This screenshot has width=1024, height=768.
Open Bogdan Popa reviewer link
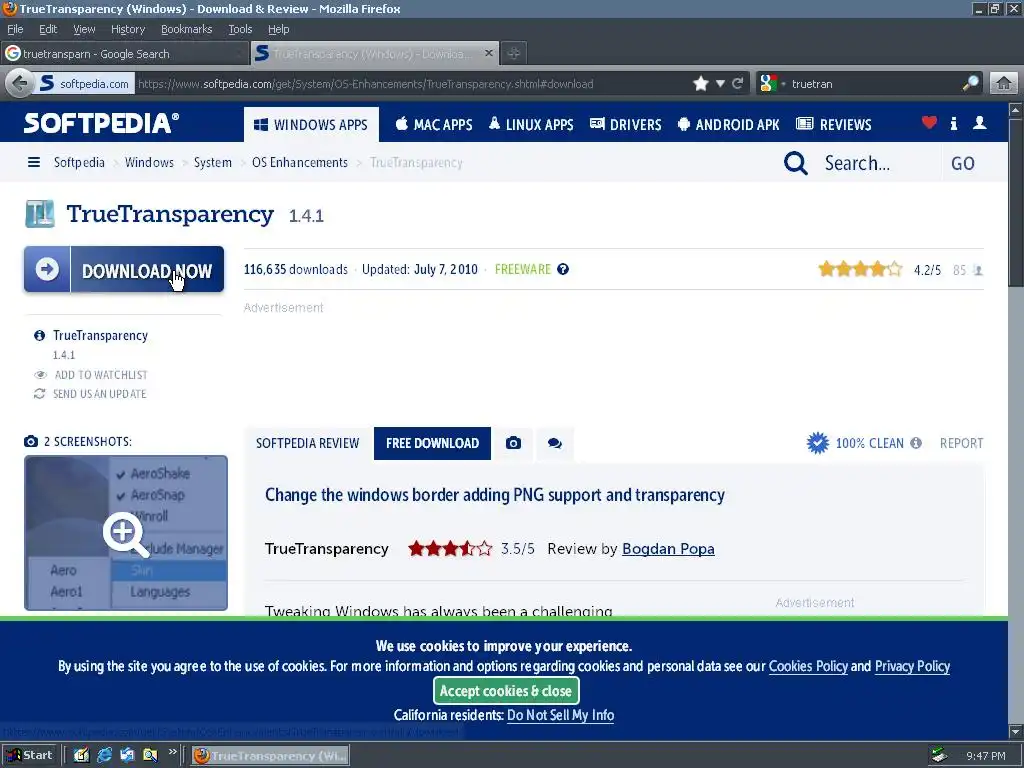tap(668, 549)
